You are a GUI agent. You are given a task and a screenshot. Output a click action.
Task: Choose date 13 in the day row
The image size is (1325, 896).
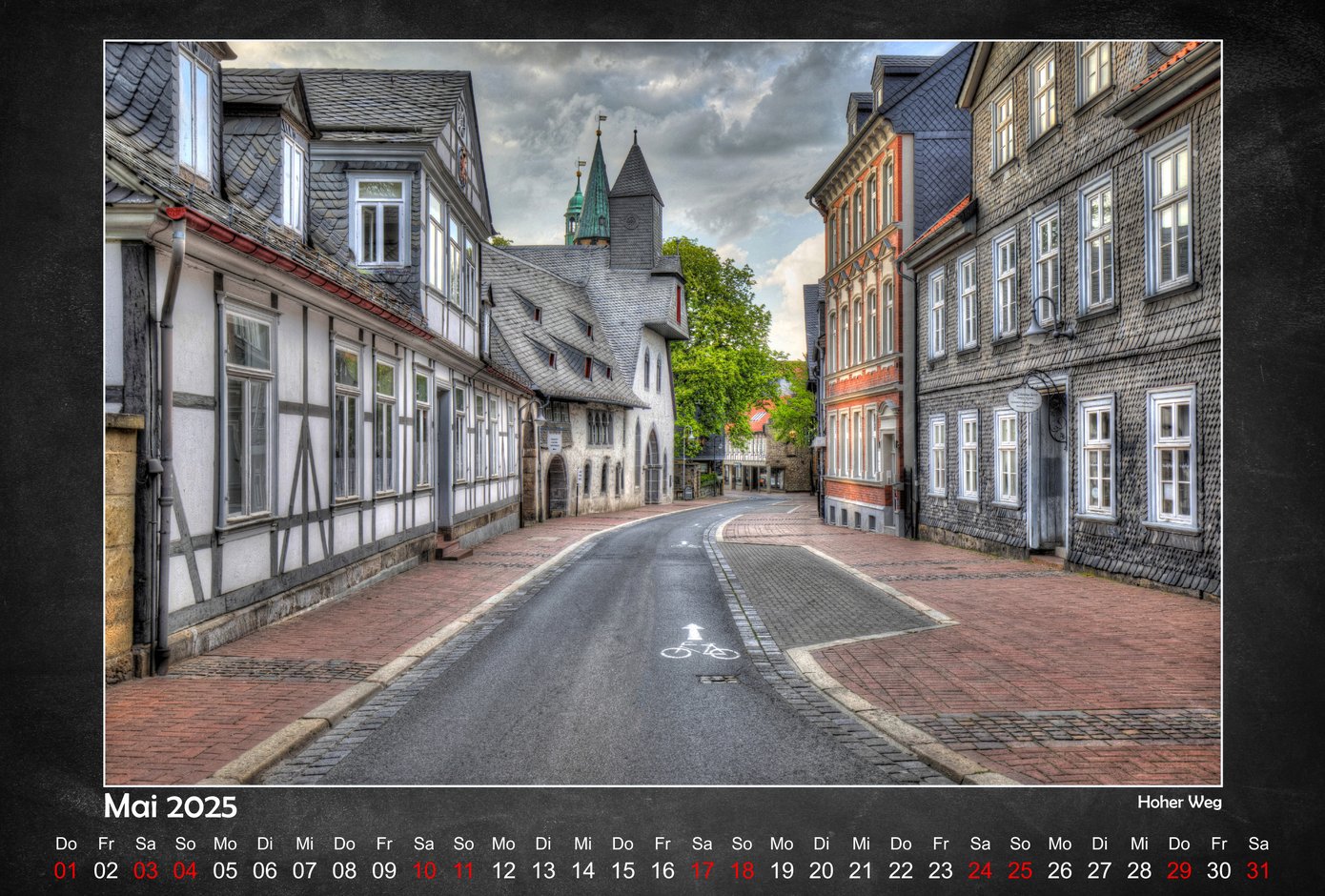[x=543, y=870]
